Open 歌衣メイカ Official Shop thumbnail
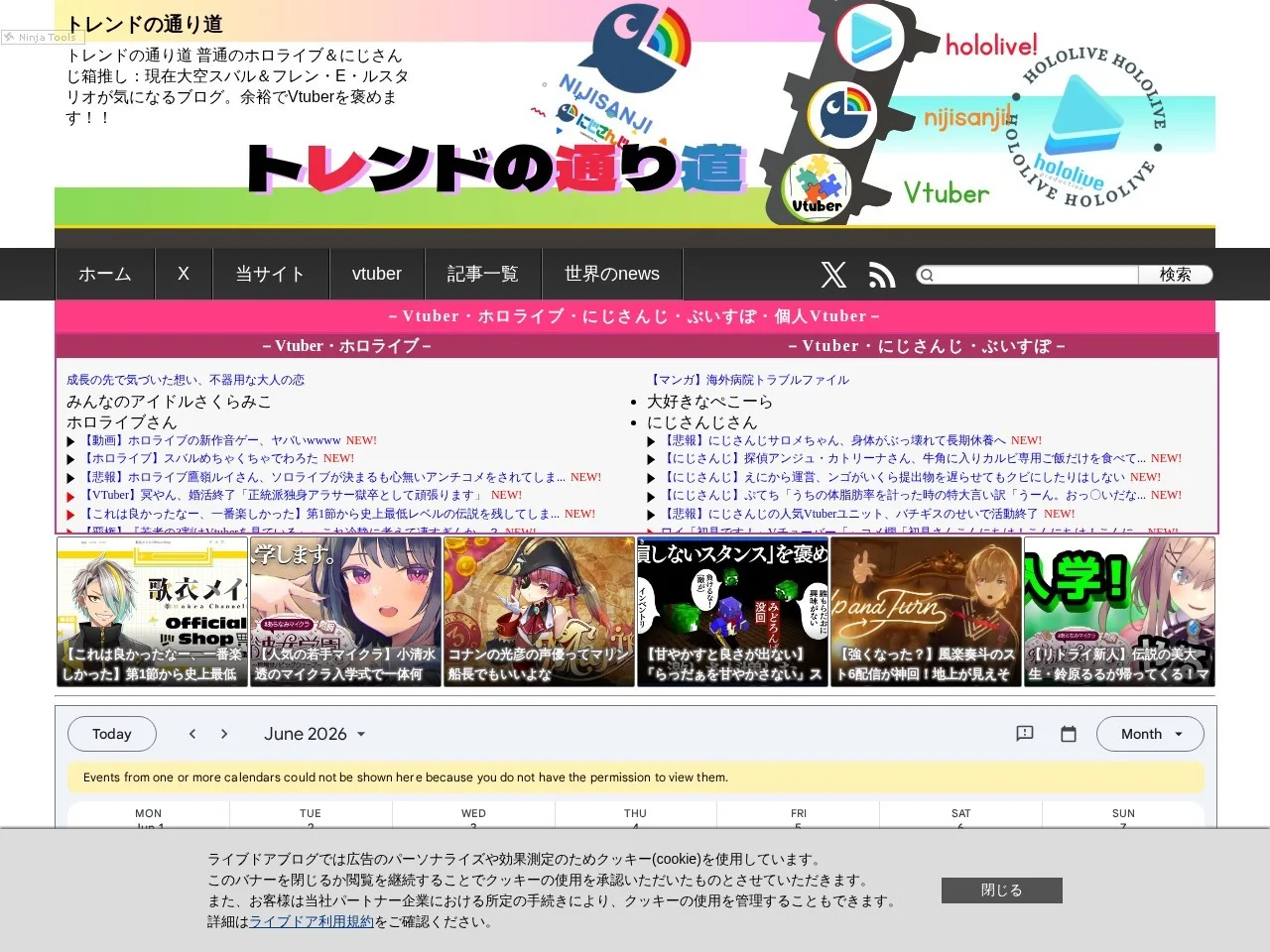The image size is (1270, 952). (152, 612)
